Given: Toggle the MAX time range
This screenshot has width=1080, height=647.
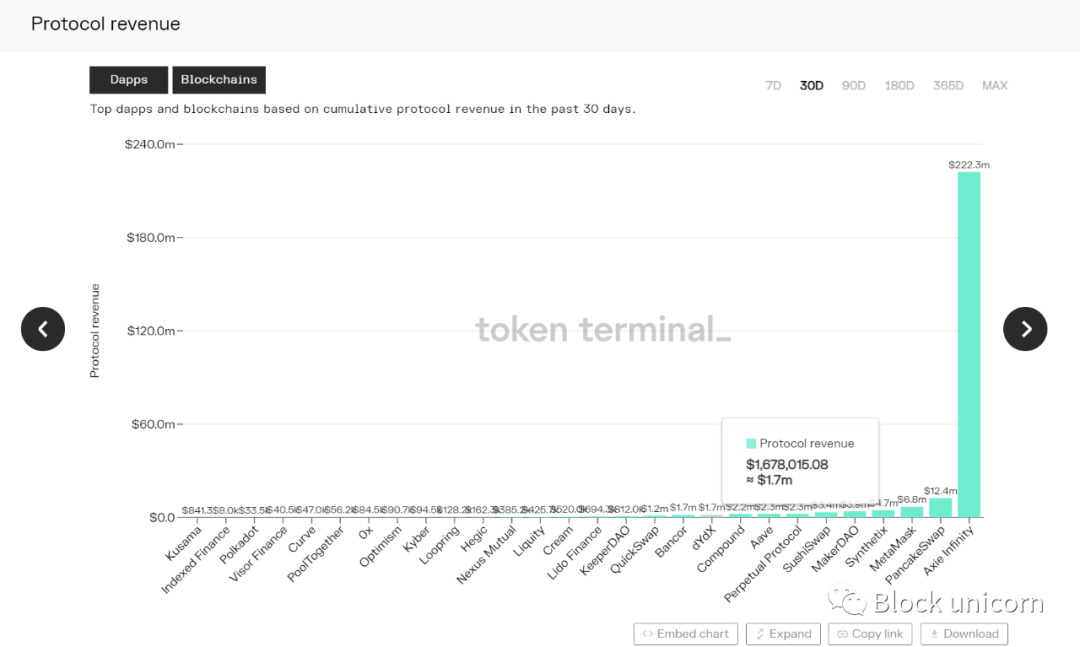Looking at the screenshot, I should 995,85.
